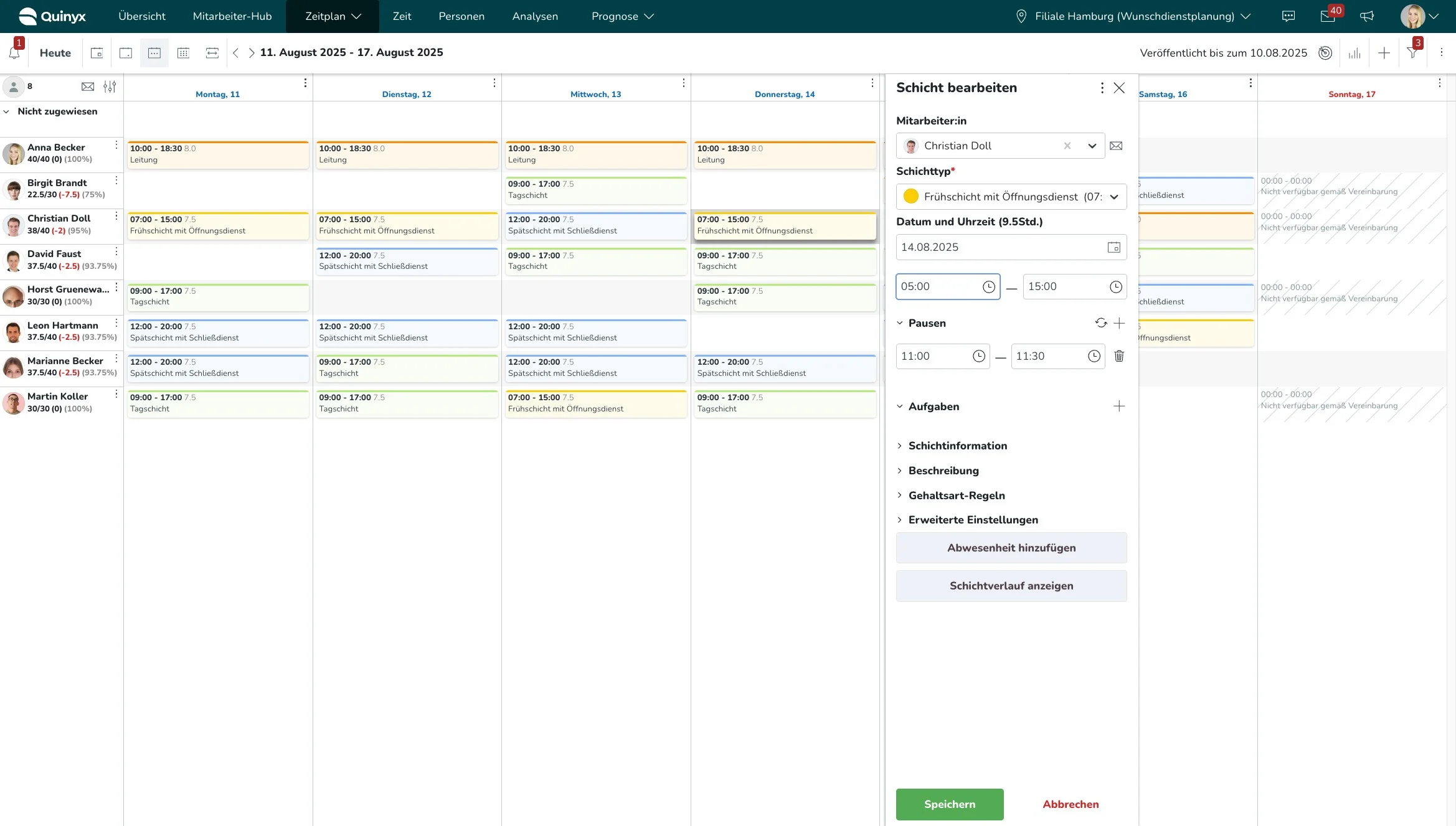Open the Analysen menu item
1456x826 pixels.
(x=534, y=16)
